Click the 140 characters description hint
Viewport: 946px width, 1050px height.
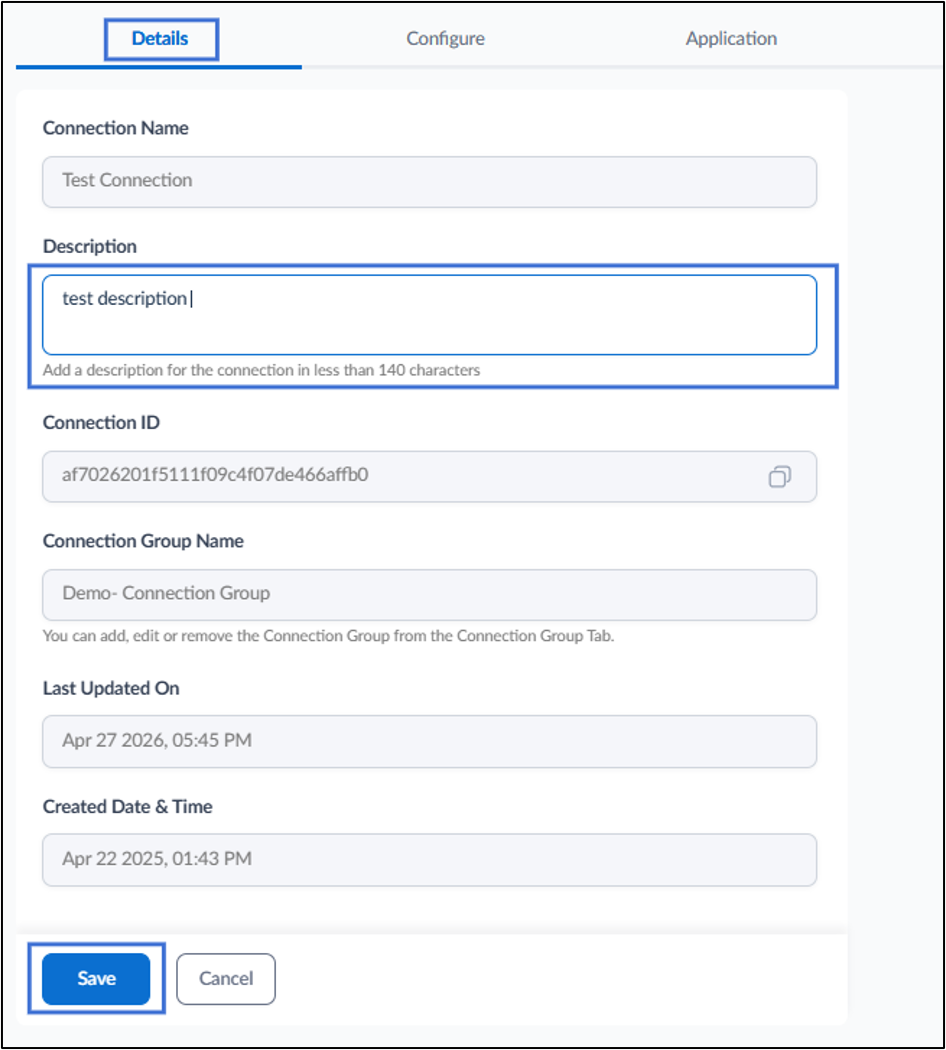(262, 370)
